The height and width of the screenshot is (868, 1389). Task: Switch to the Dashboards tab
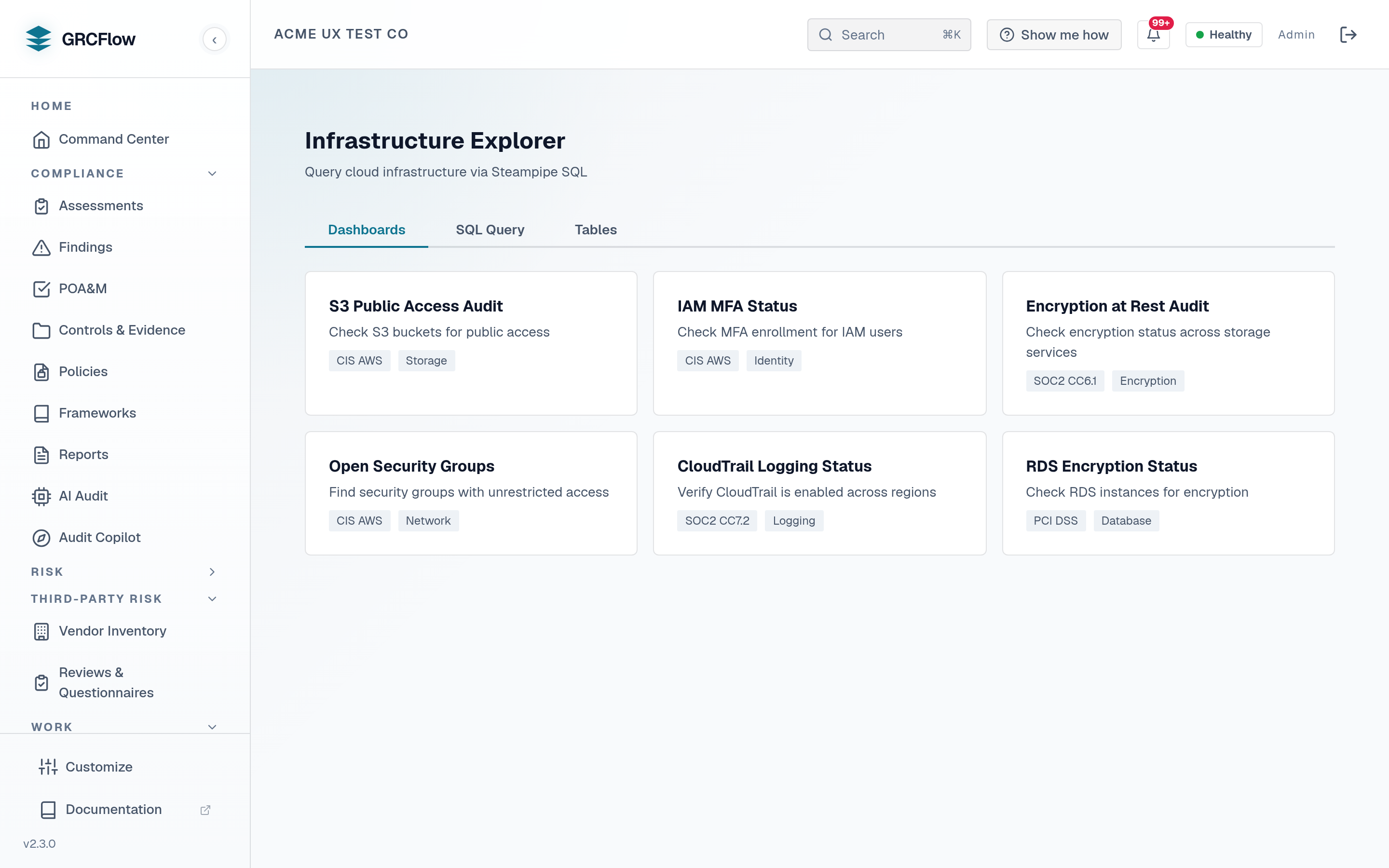(367, 230)
